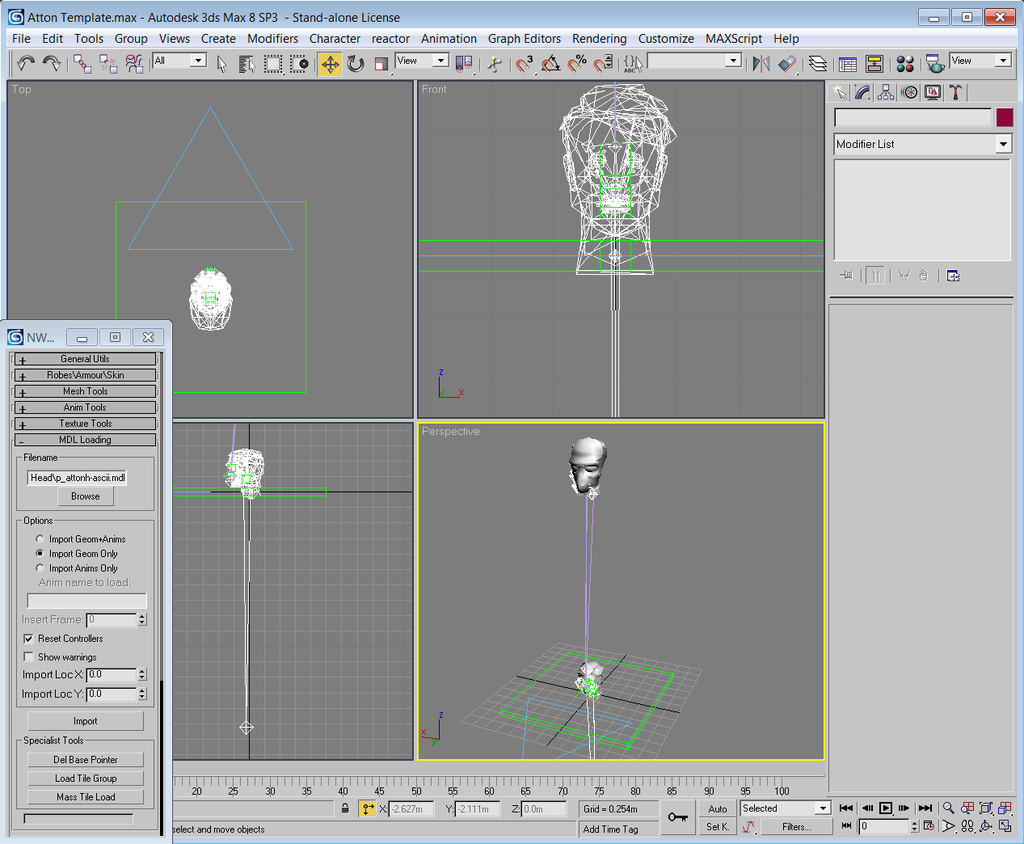Open the Material Editor icon
This screenshot has width=1024, height=844.
[904, 63]
